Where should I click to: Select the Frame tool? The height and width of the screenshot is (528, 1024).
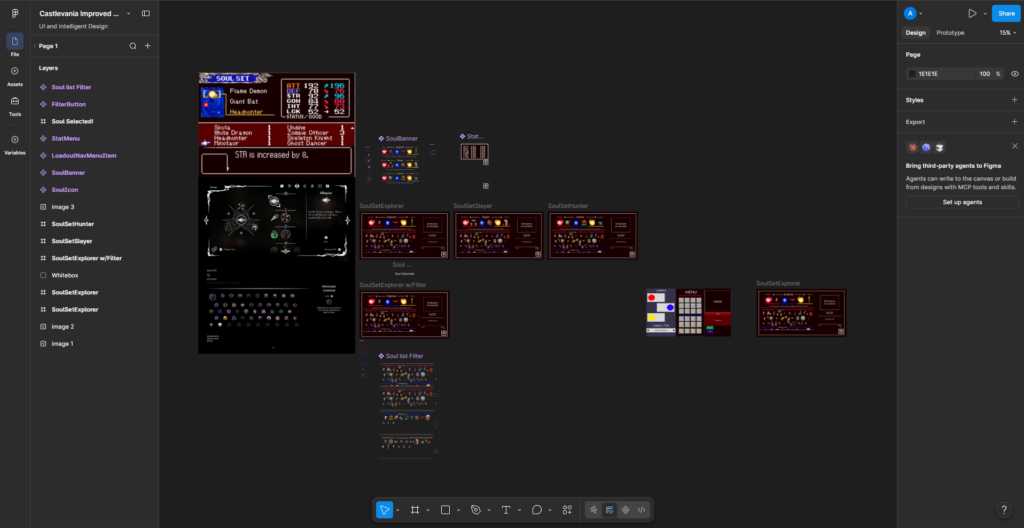pos(415,510)
